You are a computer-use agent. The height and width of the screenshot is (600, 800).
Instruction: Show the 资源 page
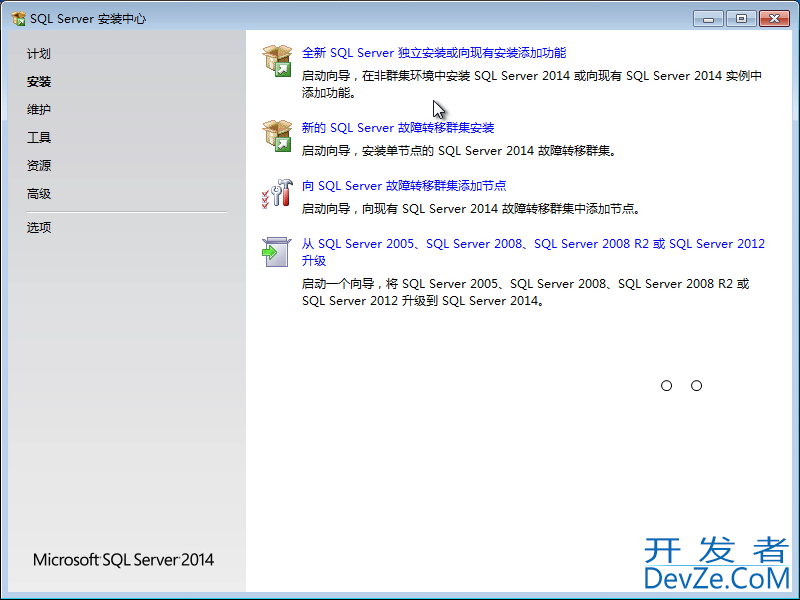[x=39, y=165]
